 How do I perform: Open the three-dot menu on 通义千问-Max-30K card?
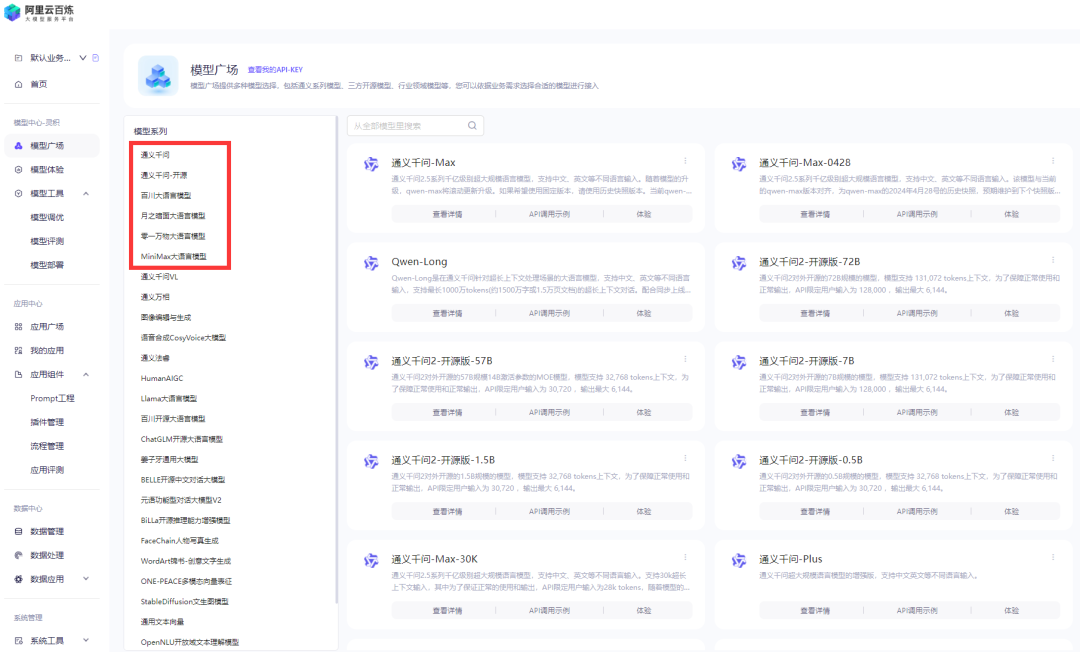click(685, 557)
